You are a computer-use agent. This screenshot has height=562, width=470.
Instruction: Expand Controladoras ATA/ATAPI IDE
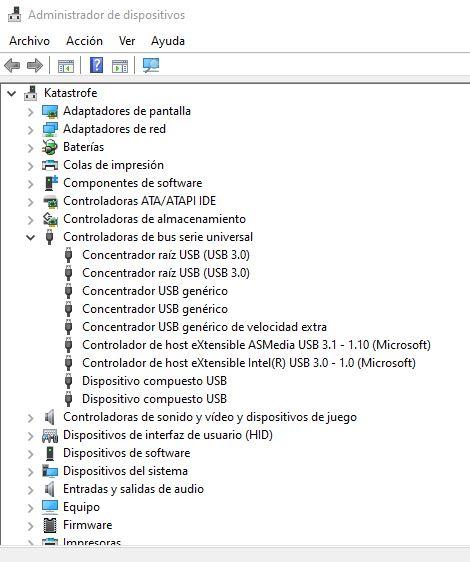point(30,202)
